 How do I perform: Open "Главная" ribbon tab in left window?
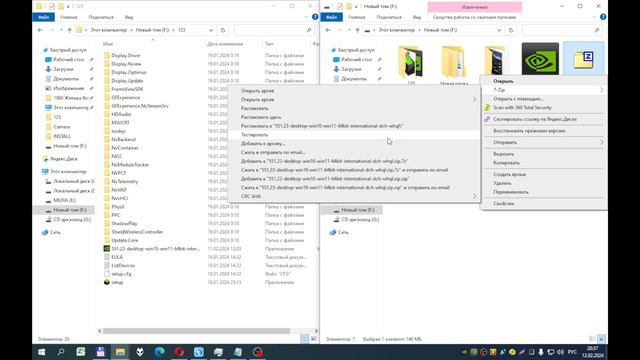click(x=69, y=17)
